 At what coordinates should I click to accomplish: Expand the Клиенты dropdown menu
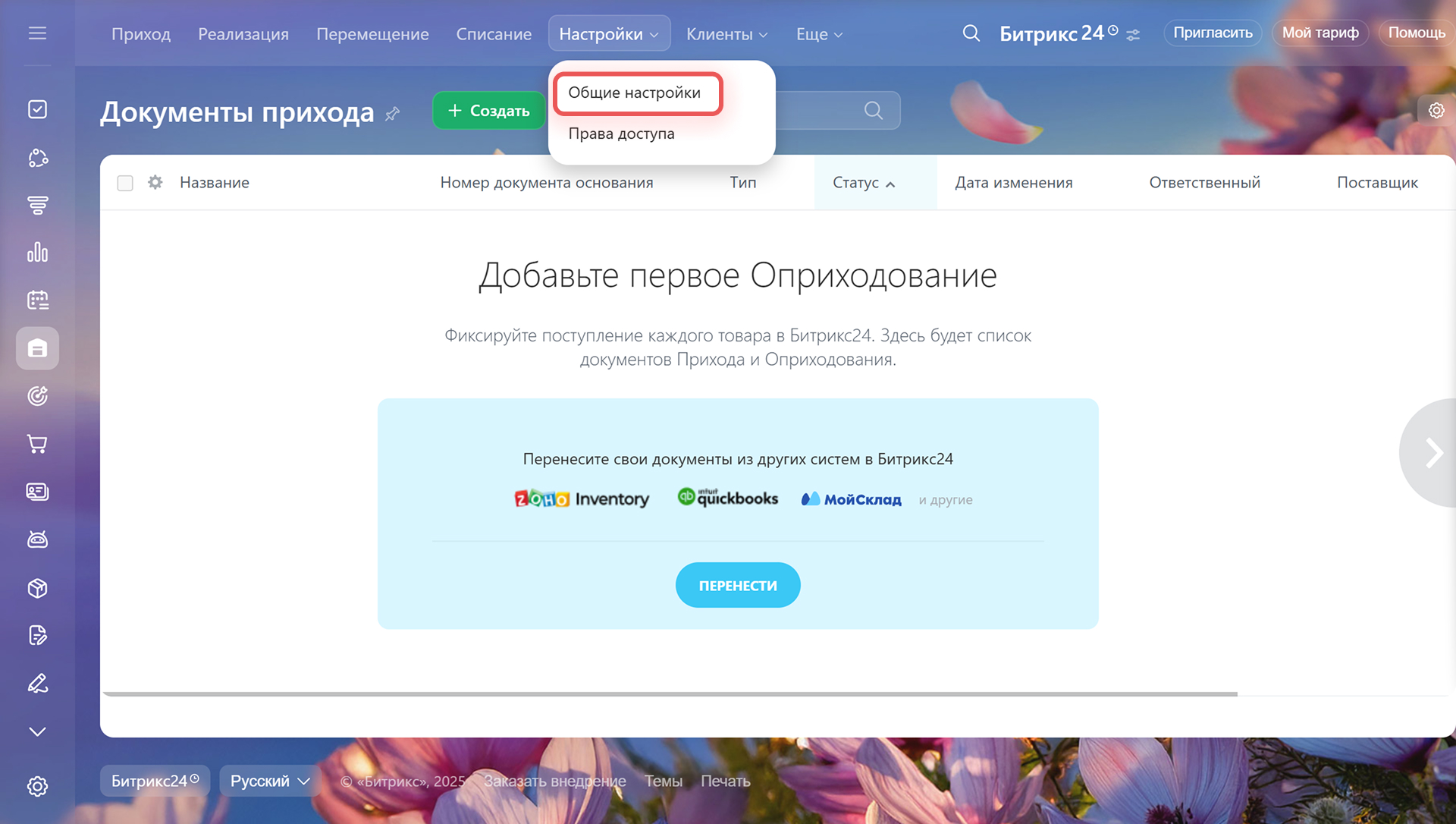(x=726, y=34)
